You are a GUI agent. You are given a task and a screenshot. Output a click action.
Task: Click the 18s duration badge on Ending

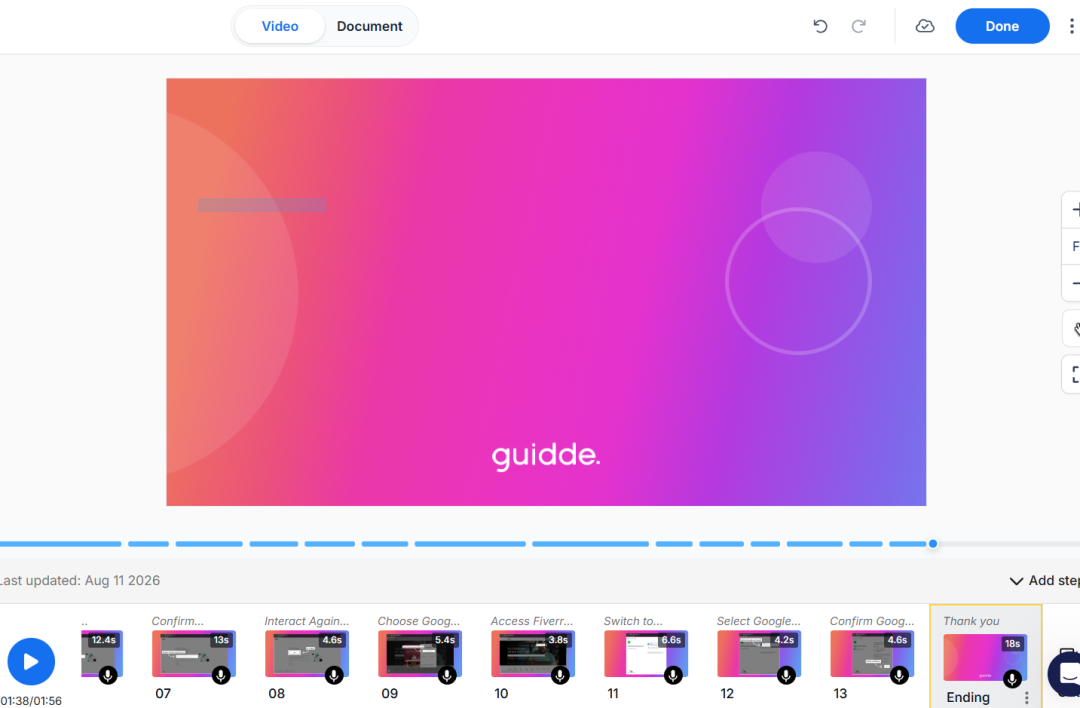[1012, 644]
